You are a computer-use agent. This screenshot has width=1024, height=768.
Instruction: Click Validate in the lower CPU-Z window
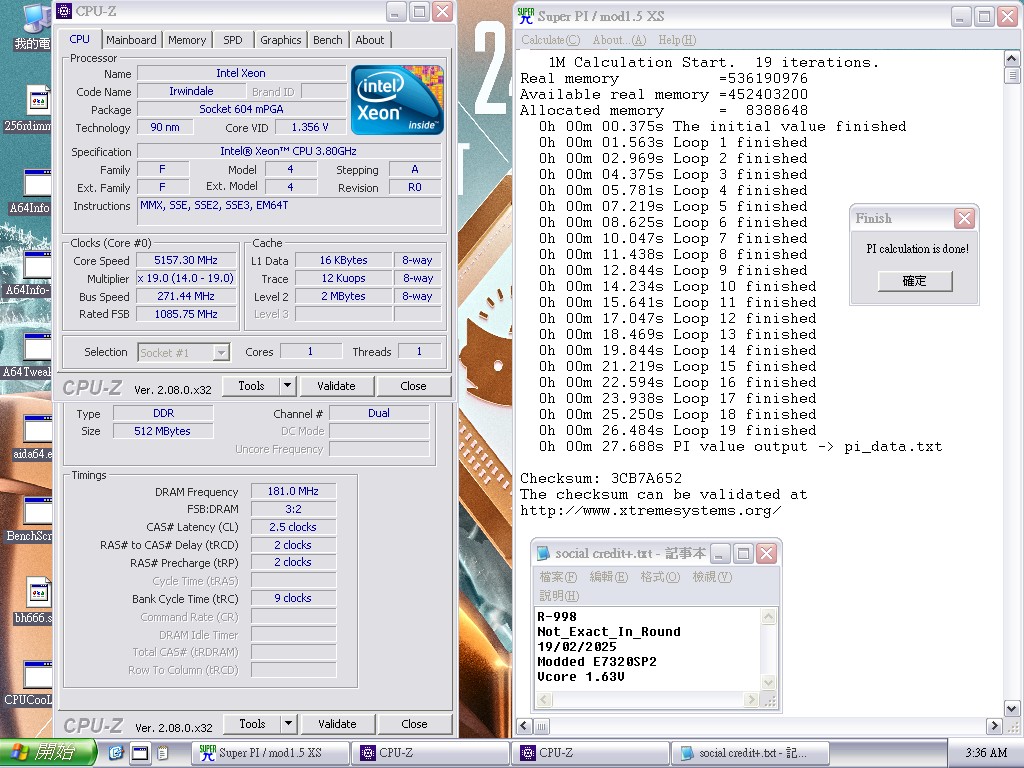pyautogui.click(x=337, y=724)
